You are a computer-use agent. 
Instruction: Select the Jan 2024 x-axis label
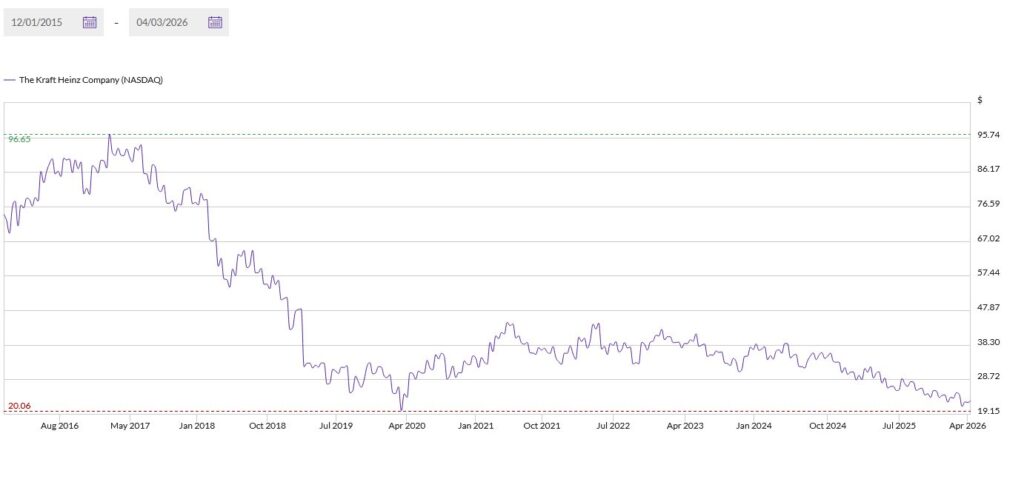753,425
